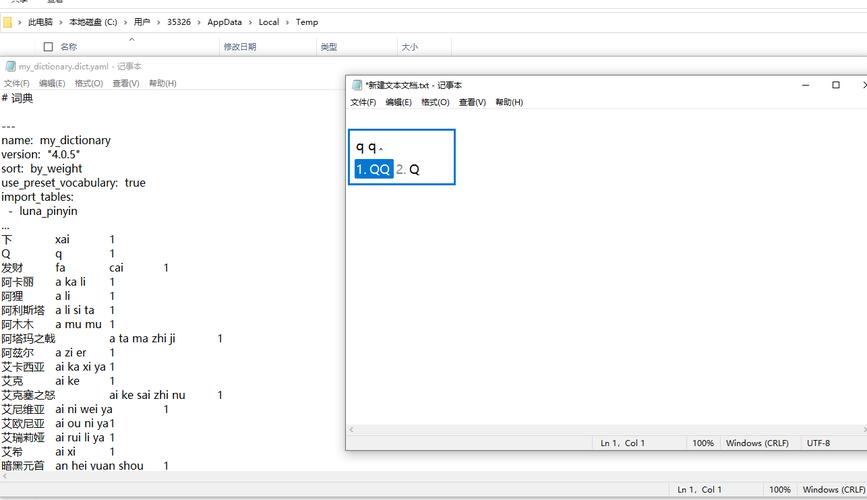Open 编辑(E) menu in dictionary Notepad
This screenshot has width=867, height=500.
click(52, 83)
